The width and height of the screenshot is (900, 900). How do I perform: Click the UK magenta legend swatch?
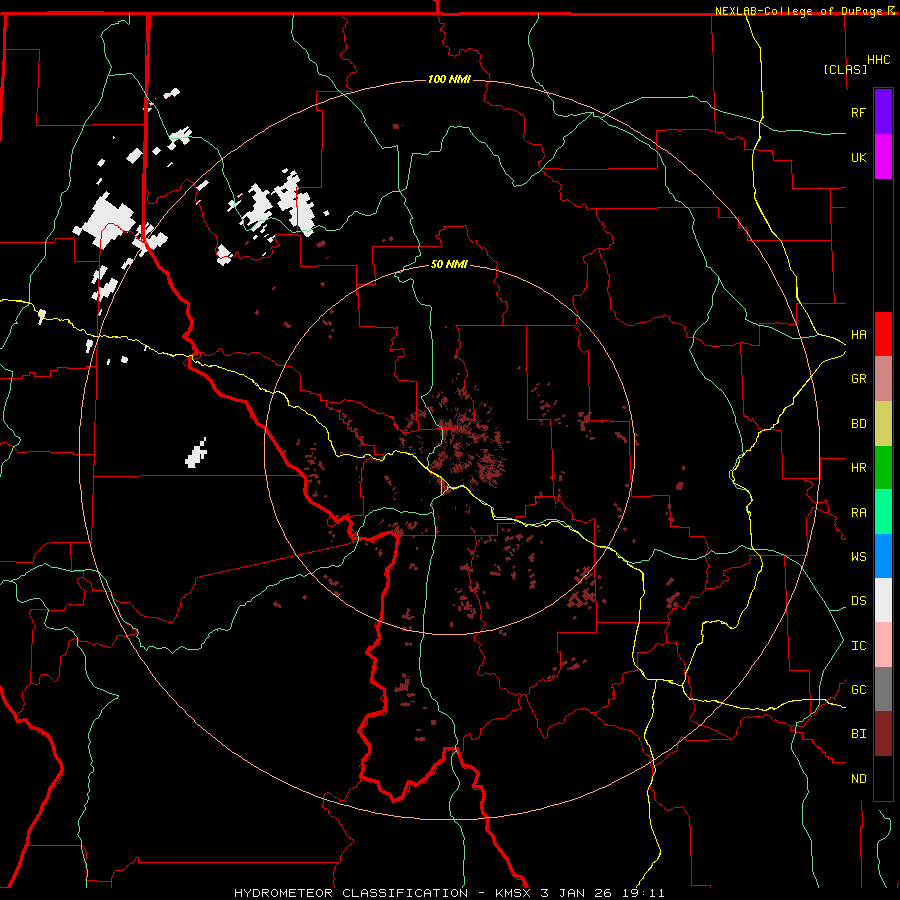coord(883,157)
